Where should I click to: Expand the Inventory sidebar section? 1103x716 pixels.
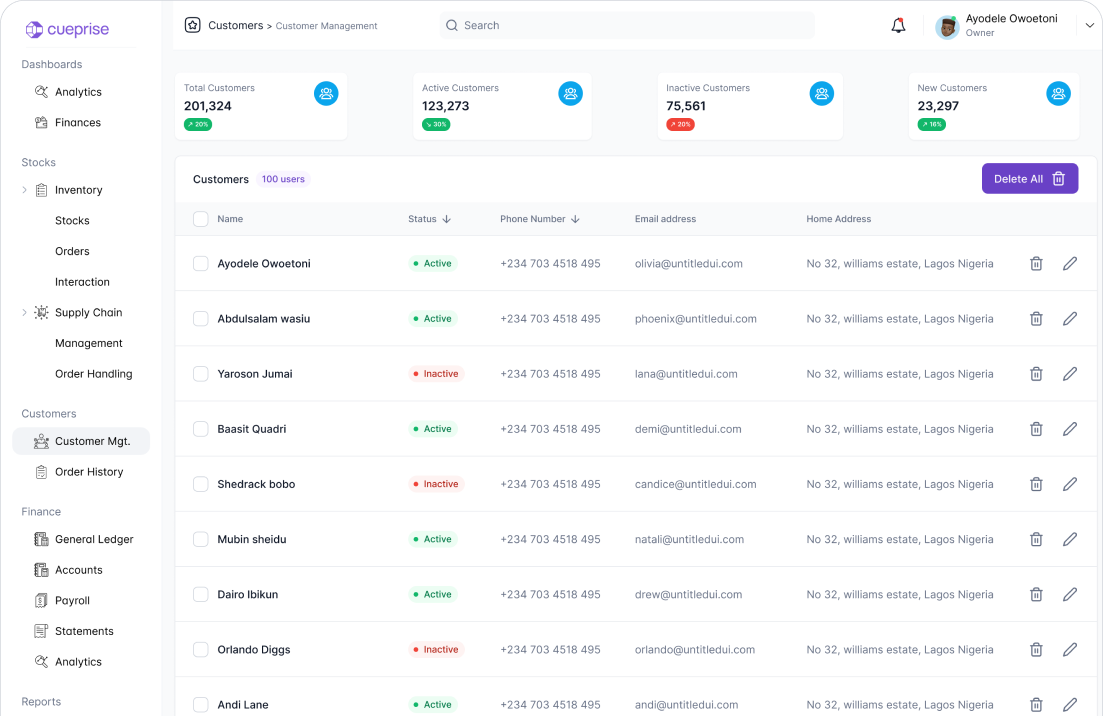click(x=25, y=190)
